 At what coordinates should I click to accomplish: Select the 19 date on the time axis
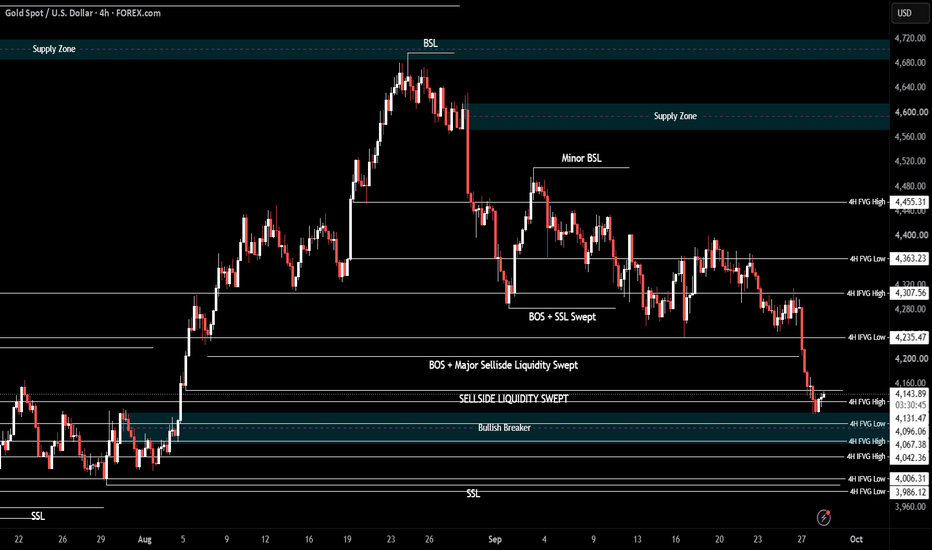347,539
